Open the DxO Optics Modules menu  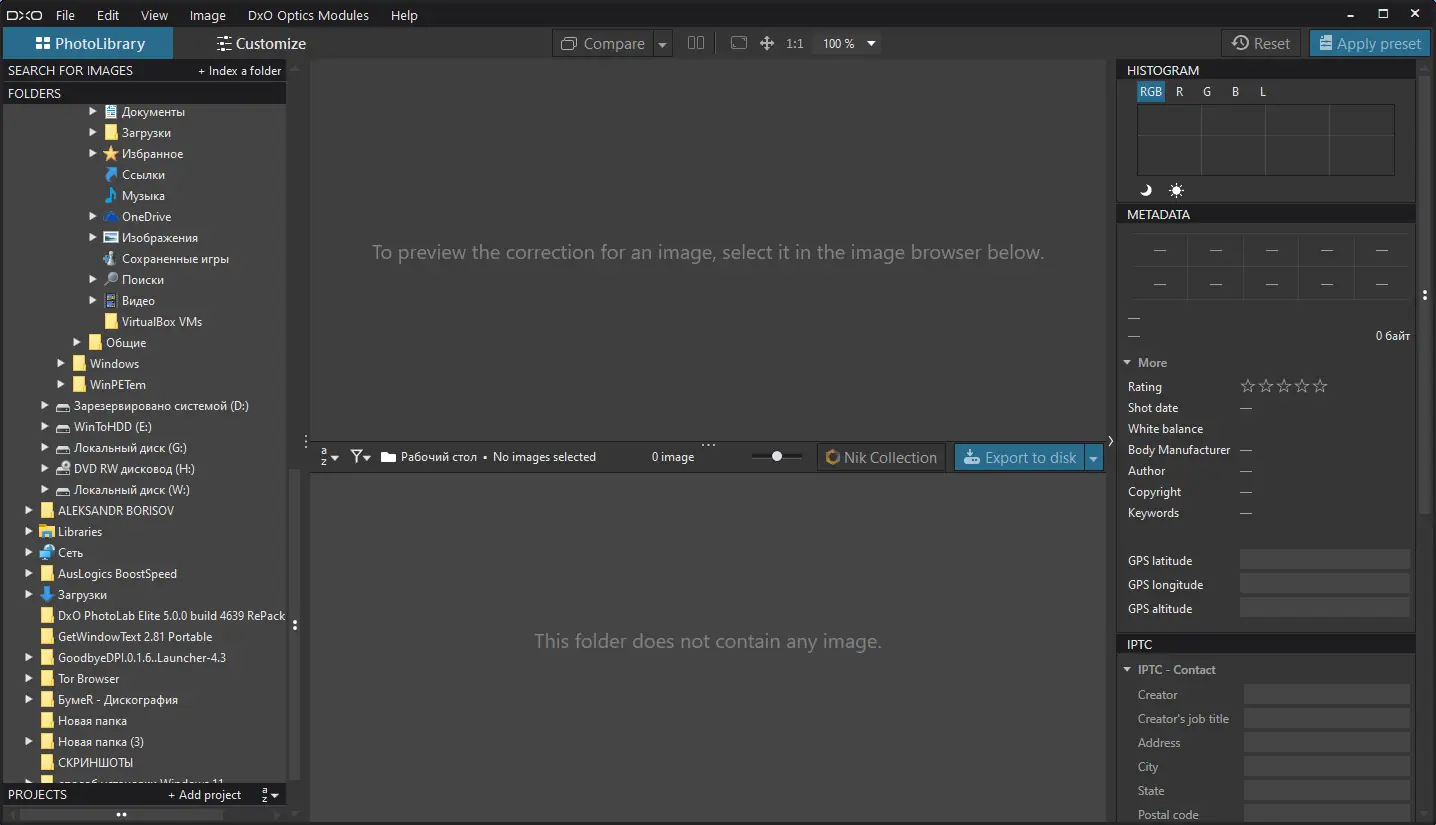coord(308,15)
